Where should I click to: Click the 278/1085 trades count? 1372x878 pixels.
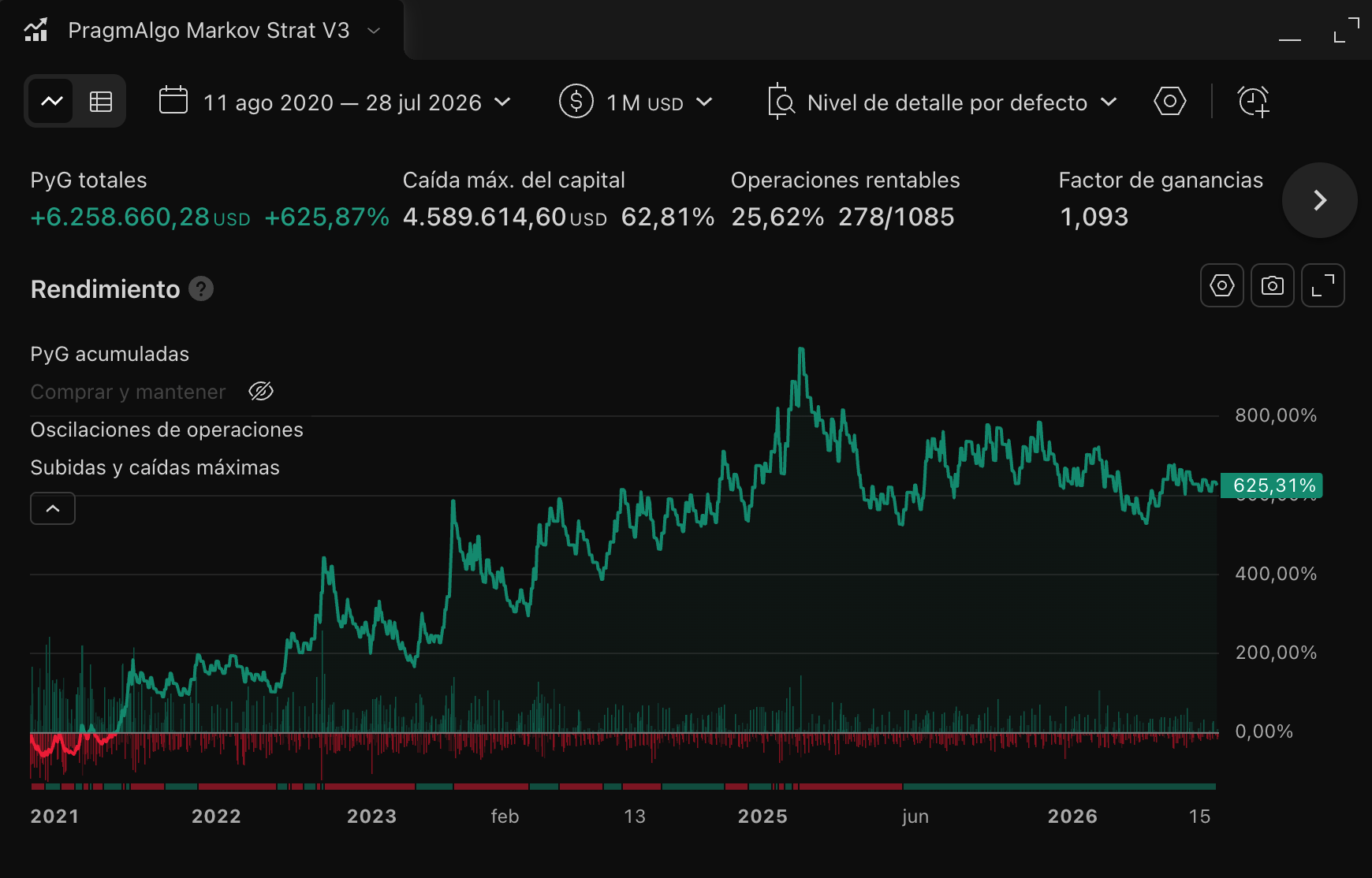(x=897, y=217)
